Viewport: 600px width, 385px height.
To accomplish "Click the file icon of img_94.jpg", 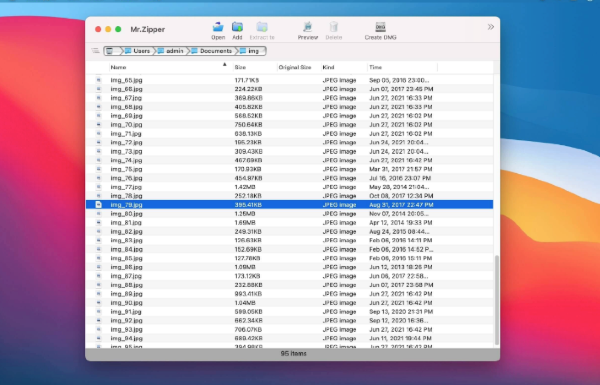I will (x=99, y=338).
